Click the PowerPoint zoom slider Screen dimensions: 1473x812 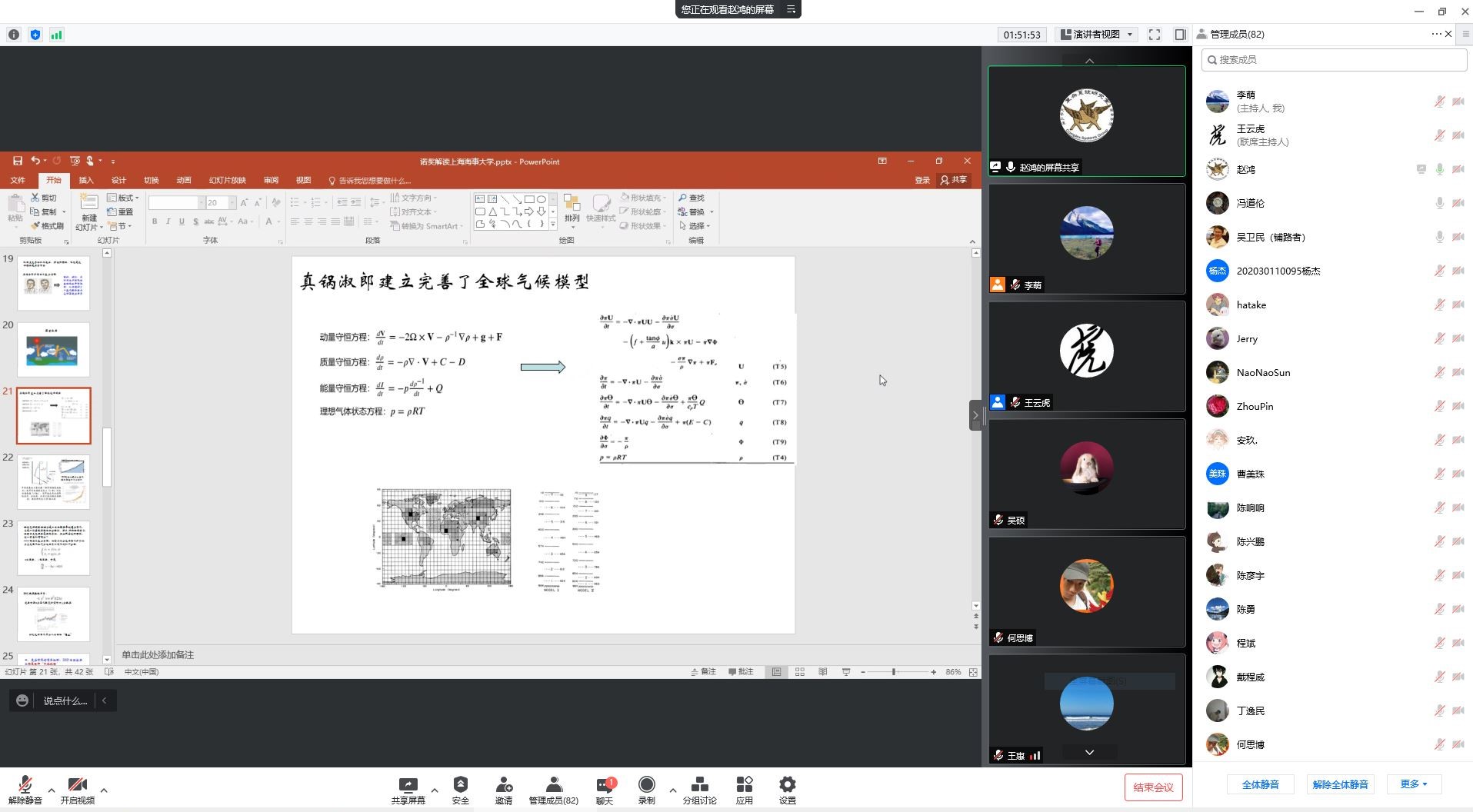click(x=894, y=672)
